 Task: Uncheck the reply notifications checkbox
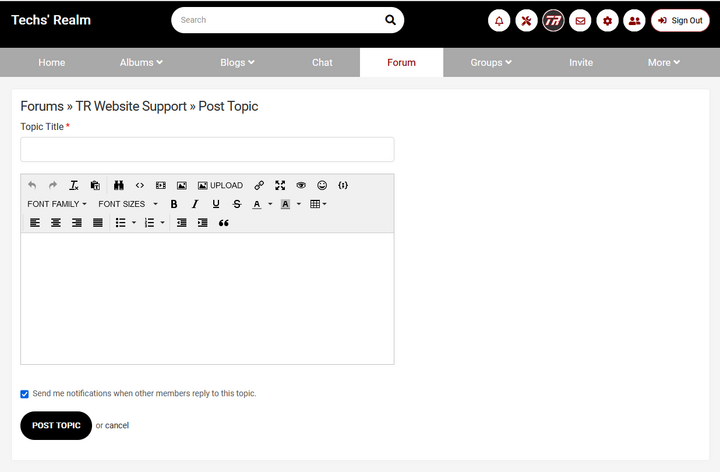[24, 394]
